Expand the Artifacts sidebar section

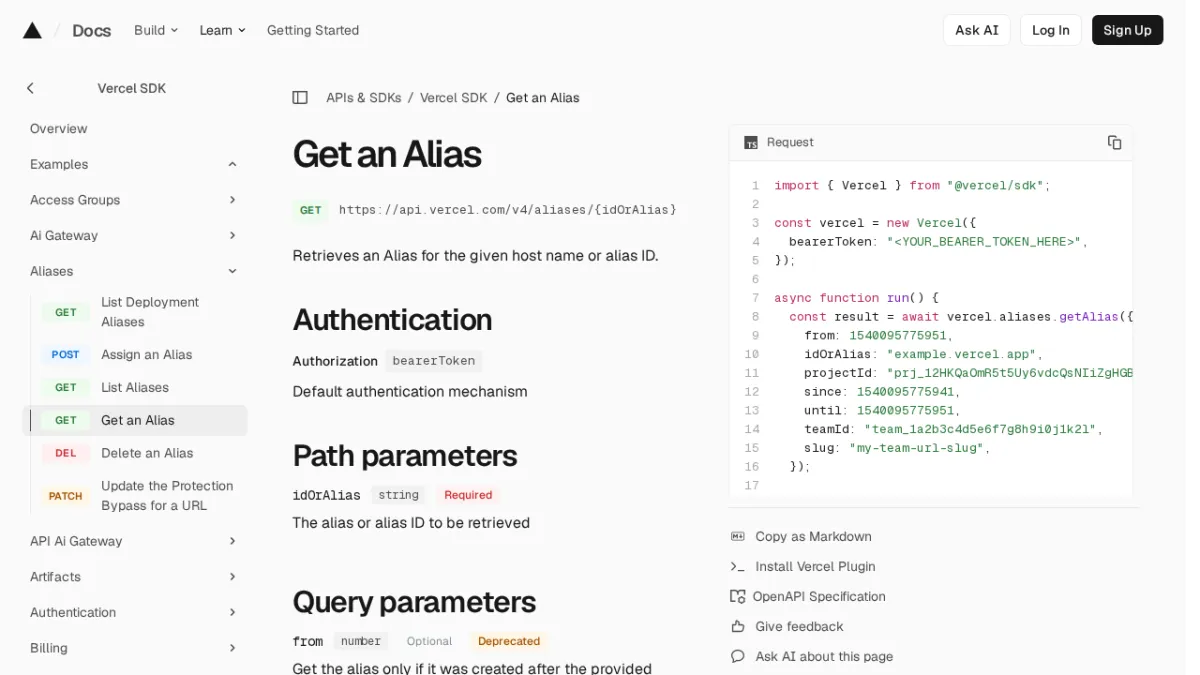pos(232,577)
